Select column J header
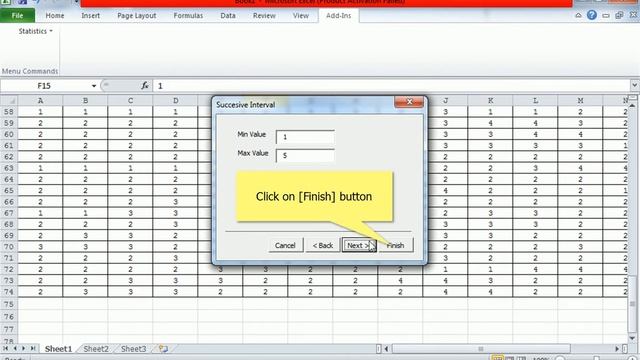 [x=445, y=100]
